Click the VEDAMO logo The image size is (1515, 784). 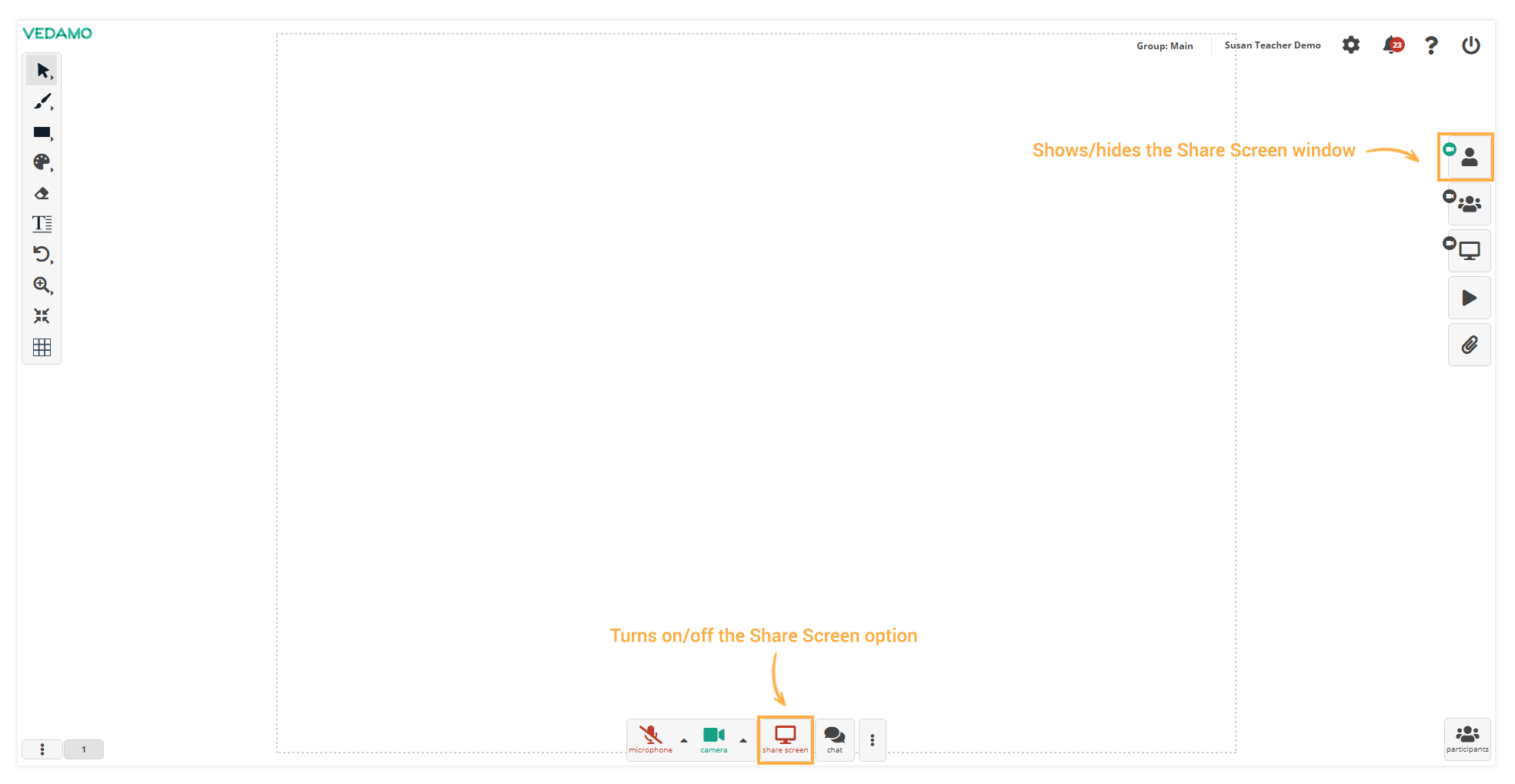(58, 33)
